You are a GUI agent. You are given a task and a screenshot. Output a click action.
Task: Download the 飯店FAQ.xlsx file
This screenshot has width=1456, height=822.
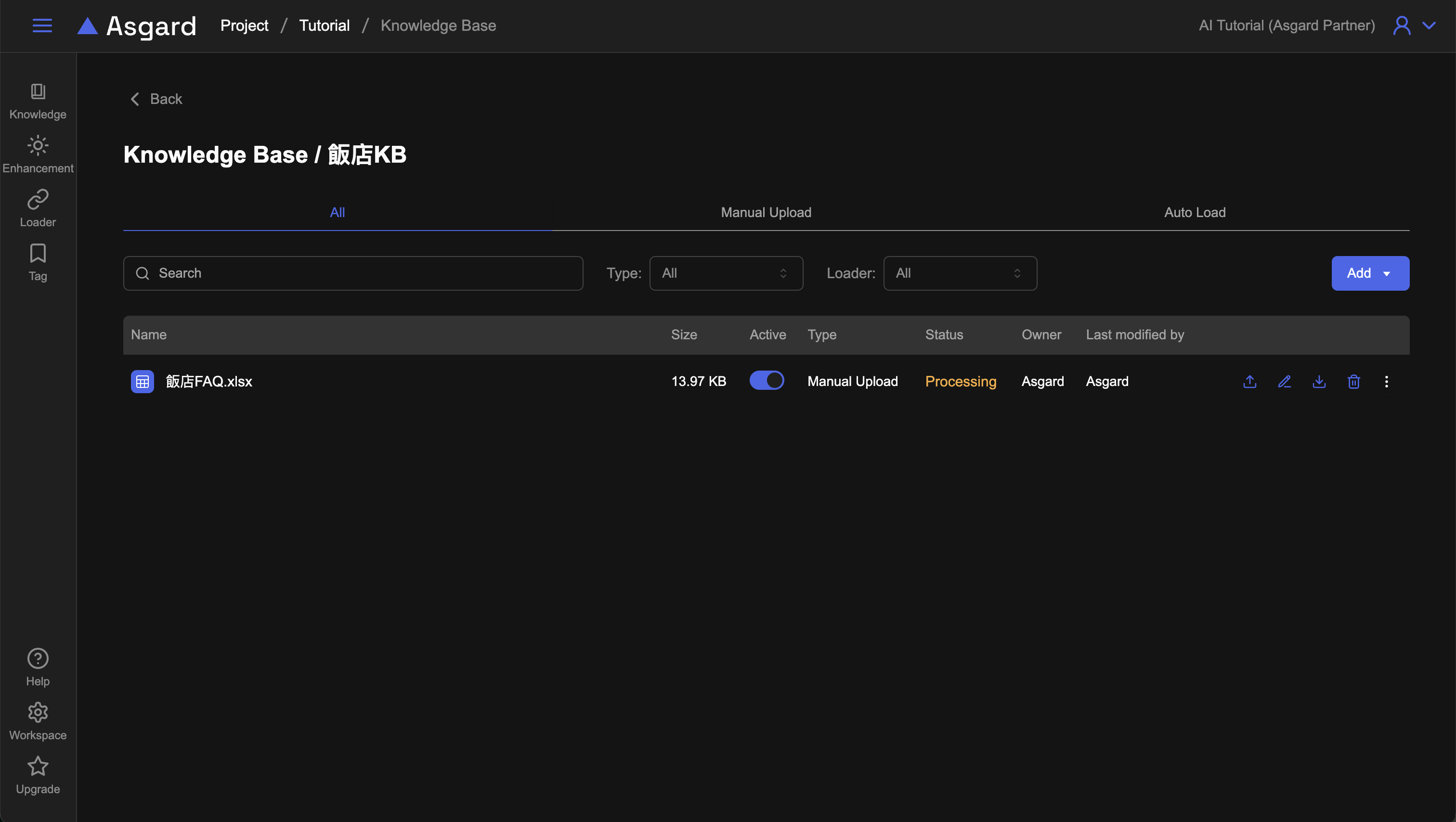click(x=1319, y=381)
